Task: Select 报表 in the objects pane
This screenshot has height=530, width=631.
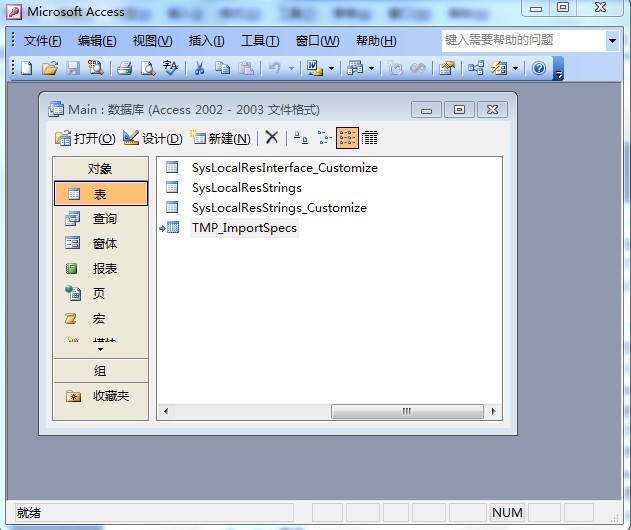Action: pos(101,268)
